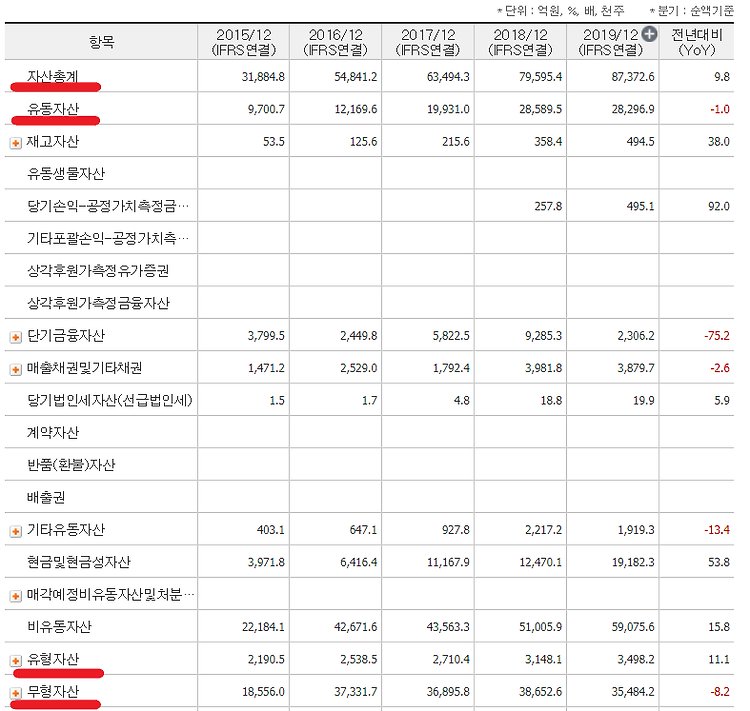This screenshot has height=711, width=750.
Task: Click the 유동생물자산 row label
Action: point(66,174)
